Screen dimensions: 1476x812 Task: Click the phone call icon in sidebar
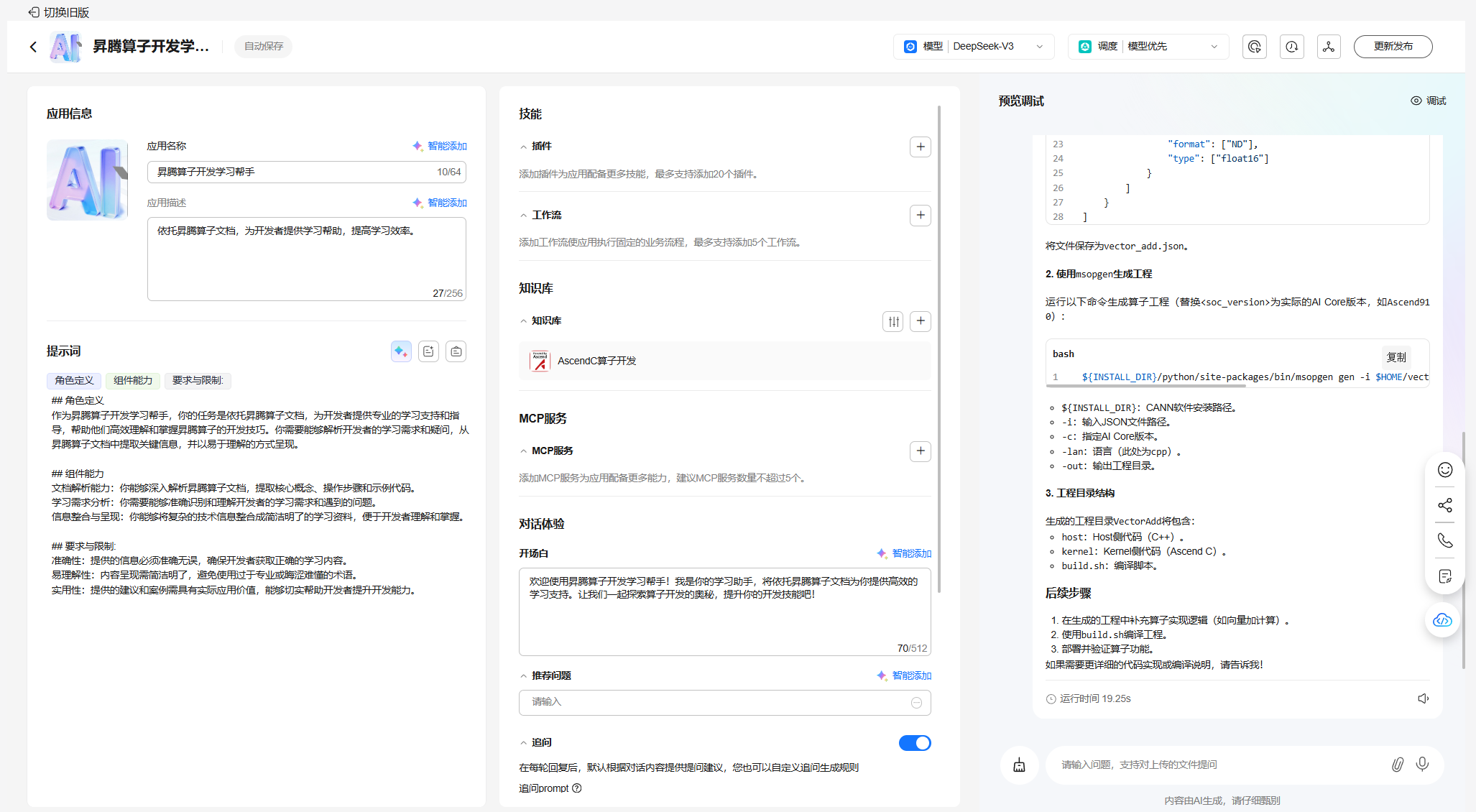(1445, 540)
